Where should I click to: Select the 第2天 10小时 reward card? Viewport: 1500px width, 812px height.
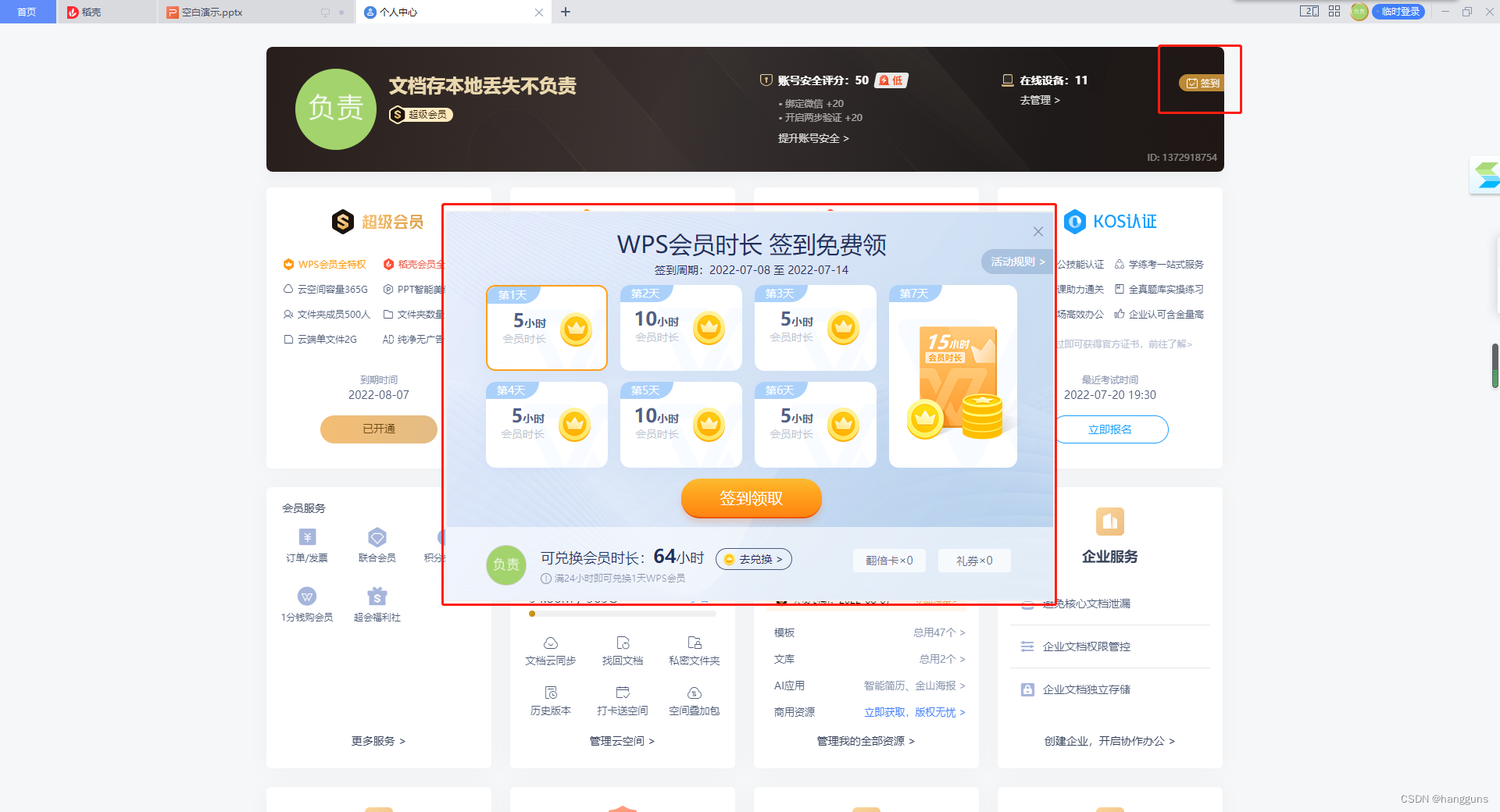pyautogui.click(x=681, y=328)
